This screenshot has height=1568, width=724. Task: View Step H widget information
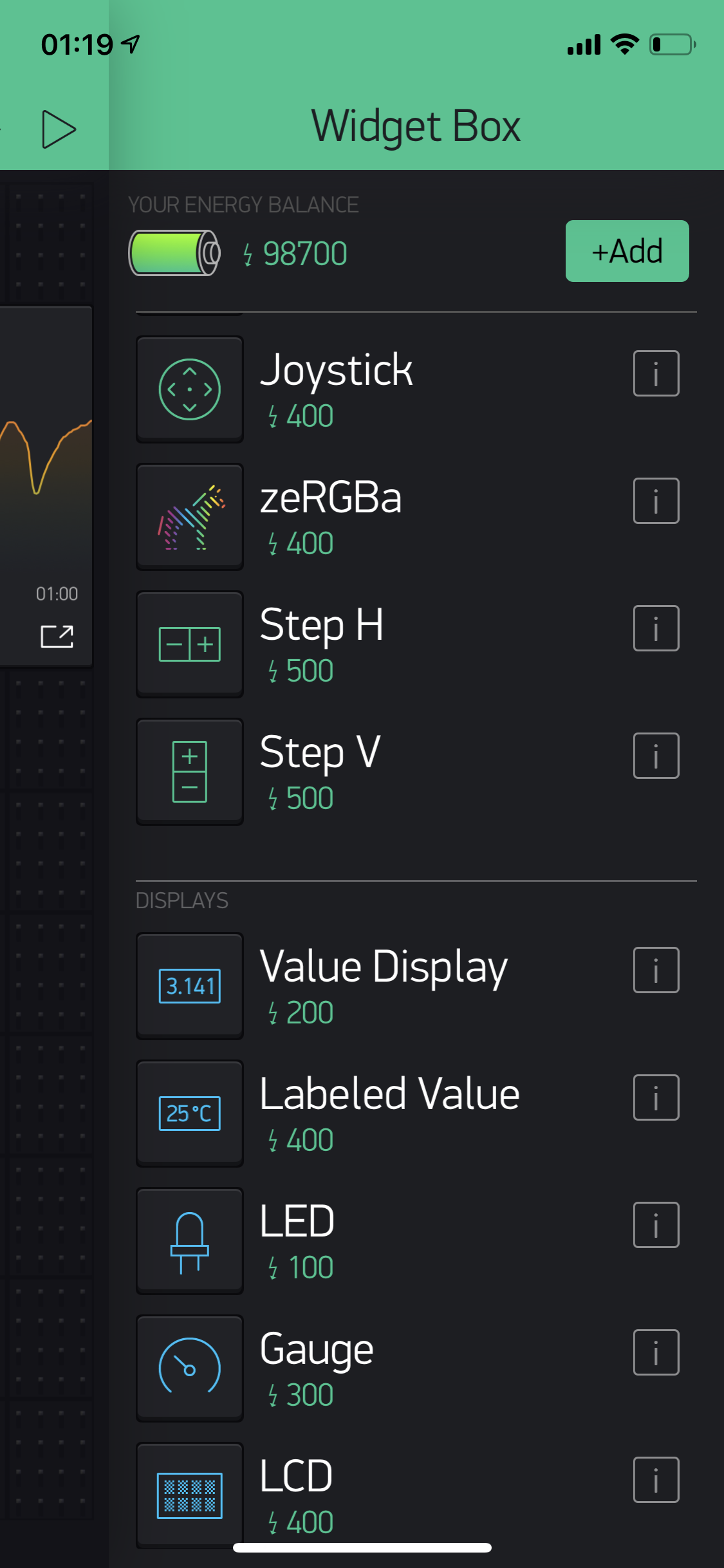coord(656,628)
